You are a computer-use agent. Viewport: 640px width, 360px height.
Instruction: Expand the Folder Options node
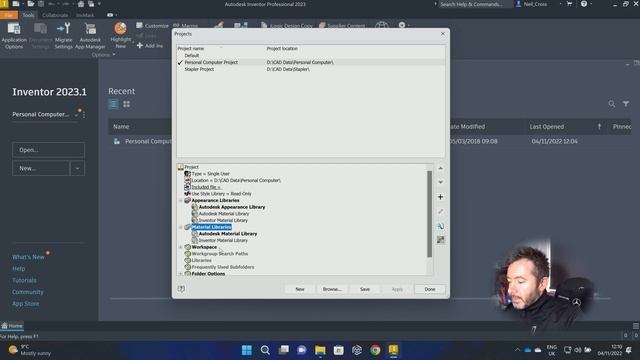[x=180, y=273]
